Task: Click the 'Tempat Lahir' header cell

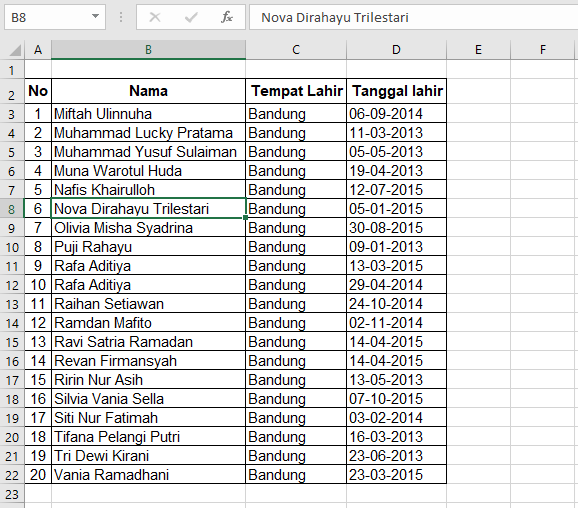Action: coord(296,91)
